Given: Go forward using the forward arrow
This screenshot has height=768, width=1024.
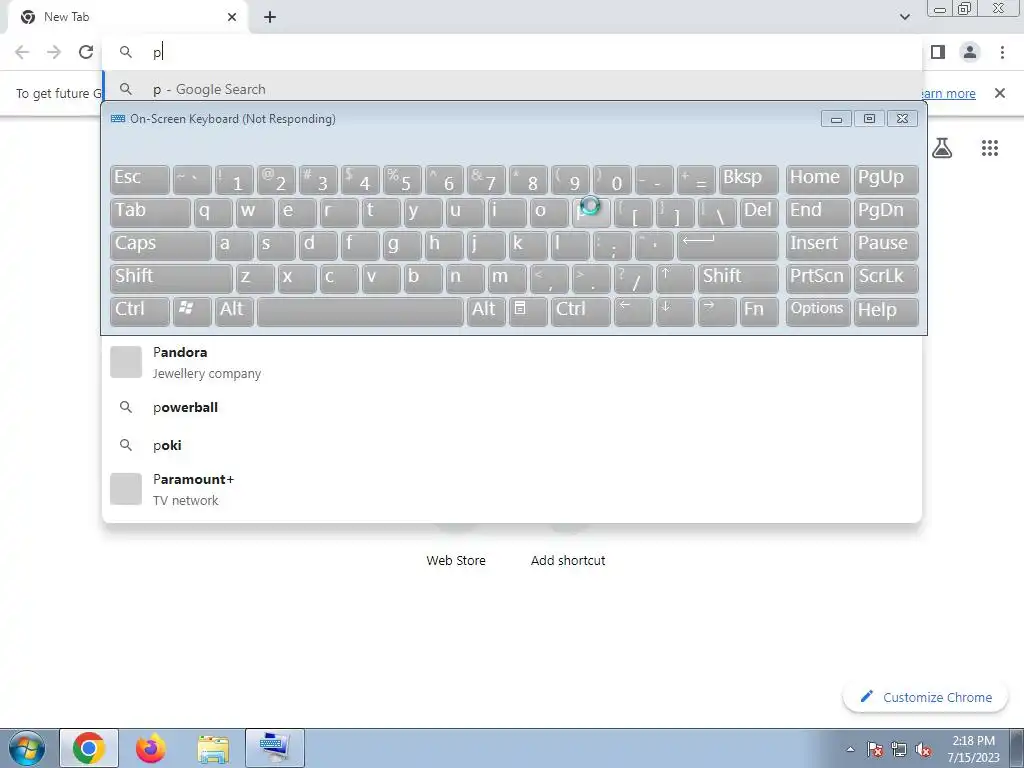Looking at the screenshot, I should [54, 52].
